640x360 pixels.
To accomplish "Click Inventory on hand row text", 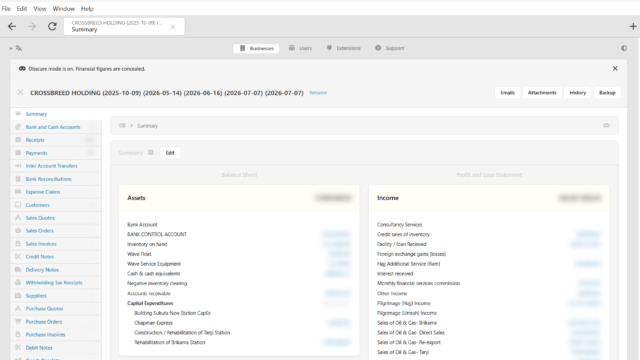I will pos(147,244).
